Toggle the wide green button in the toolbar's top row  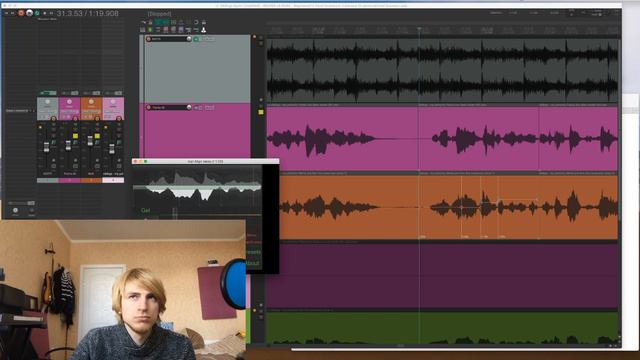(x=162, y=22)
